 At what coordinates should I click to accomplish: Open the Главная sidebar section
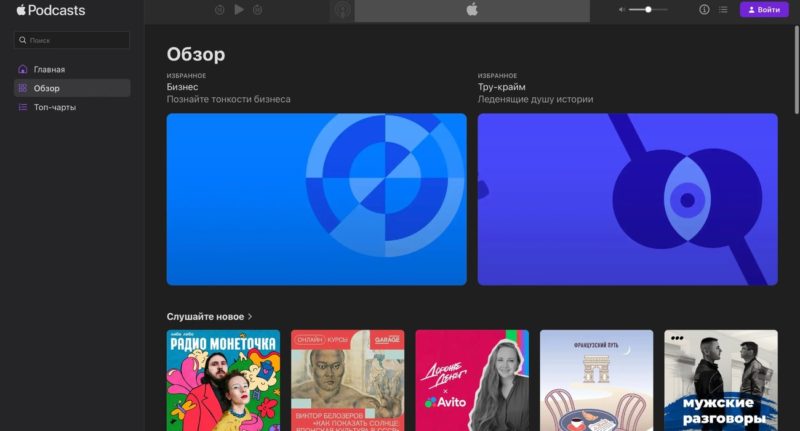(72, 69)
